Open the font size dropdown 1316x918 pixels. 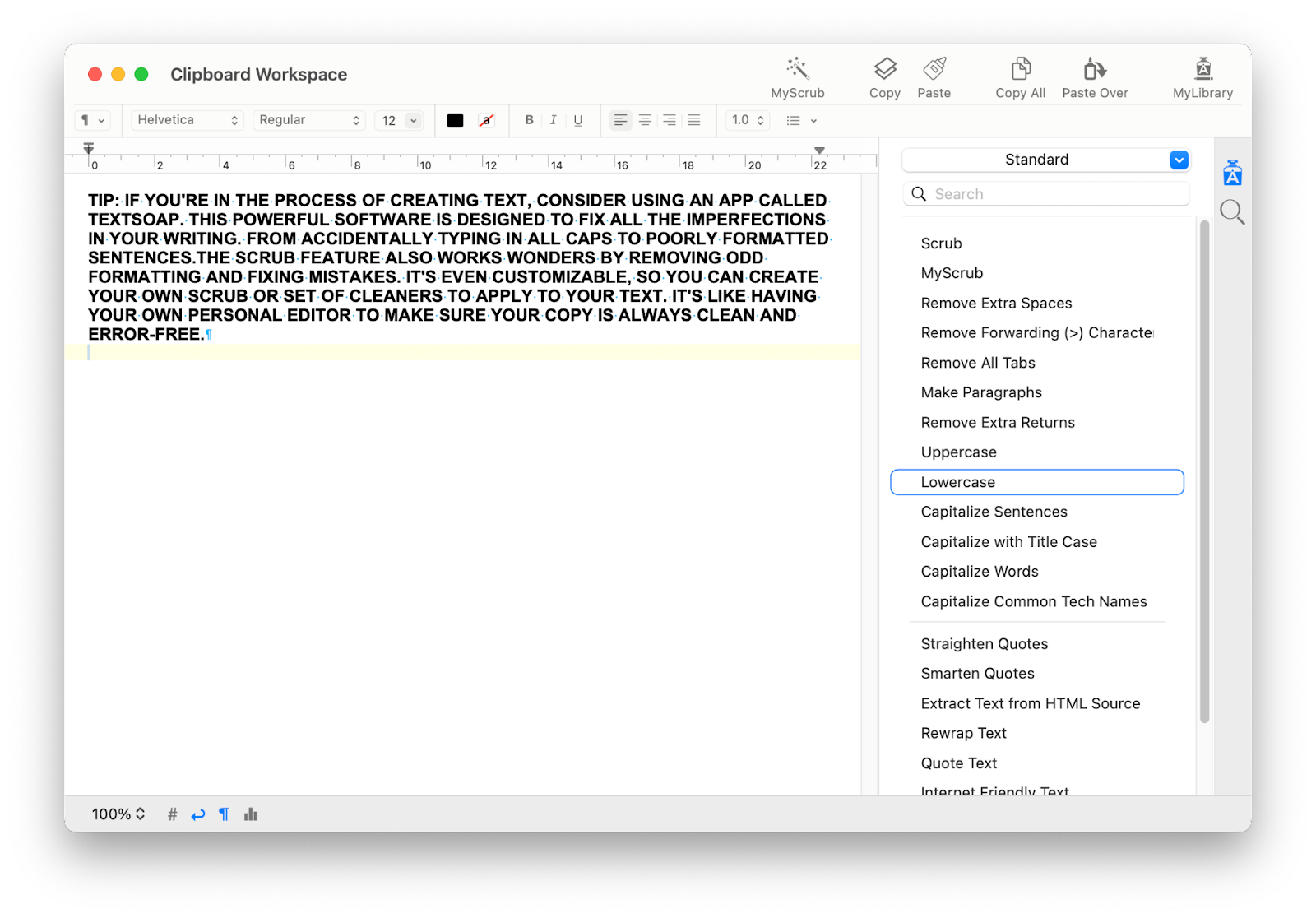[398, 120]
